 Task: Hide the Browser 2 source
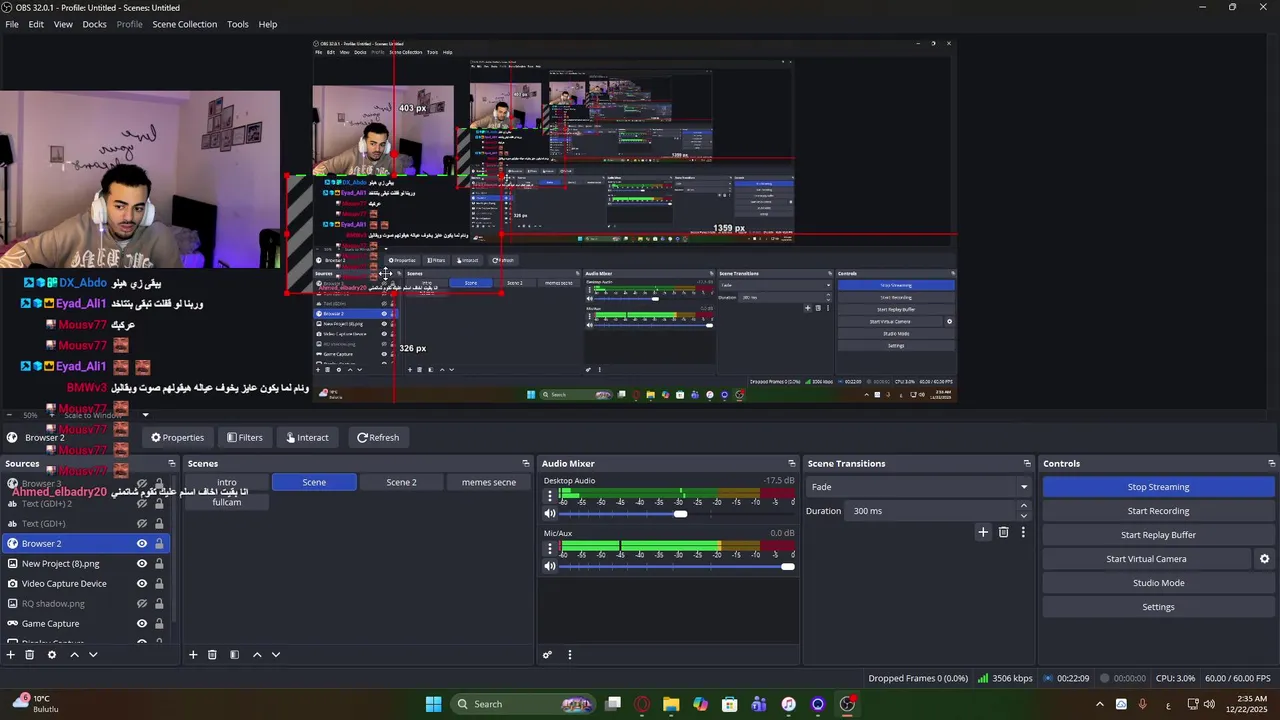[x=142, y=543]
